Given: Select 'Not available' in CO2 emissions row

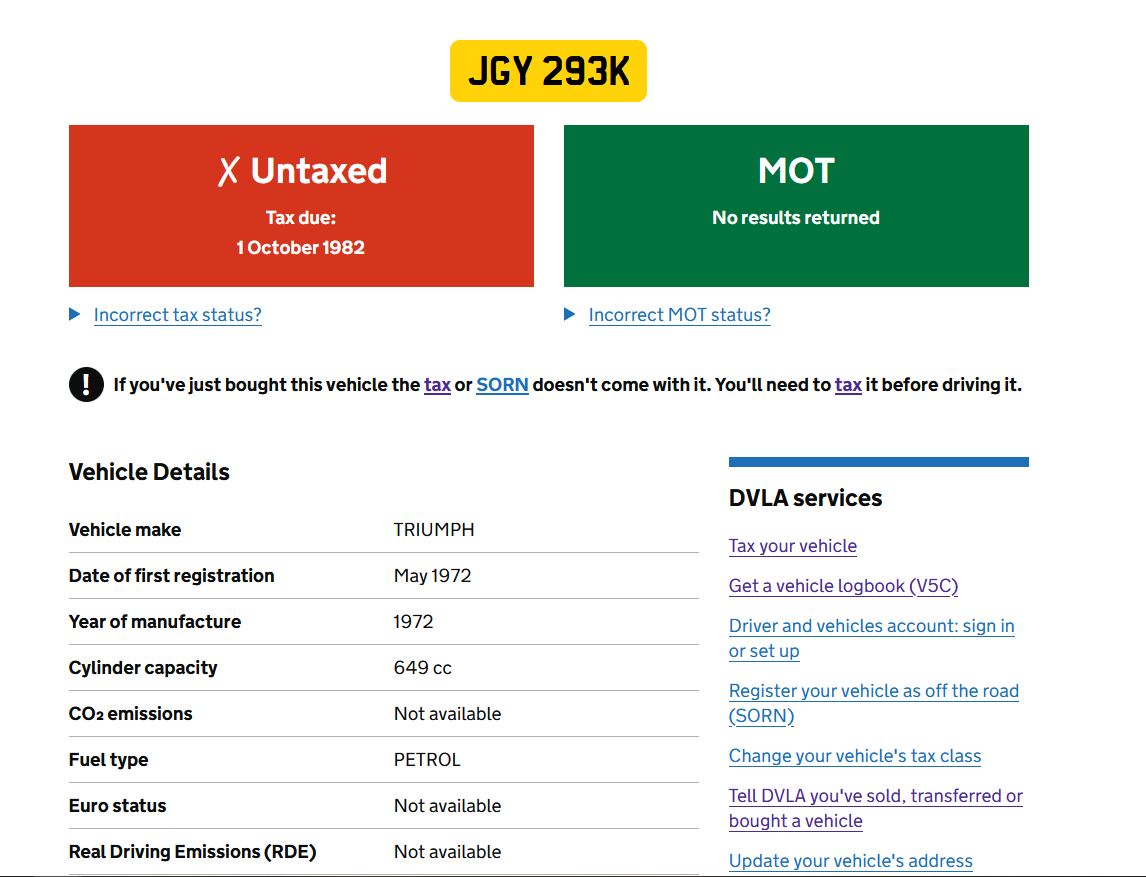Looking at the screenshot, I should (x=447, y=714).
